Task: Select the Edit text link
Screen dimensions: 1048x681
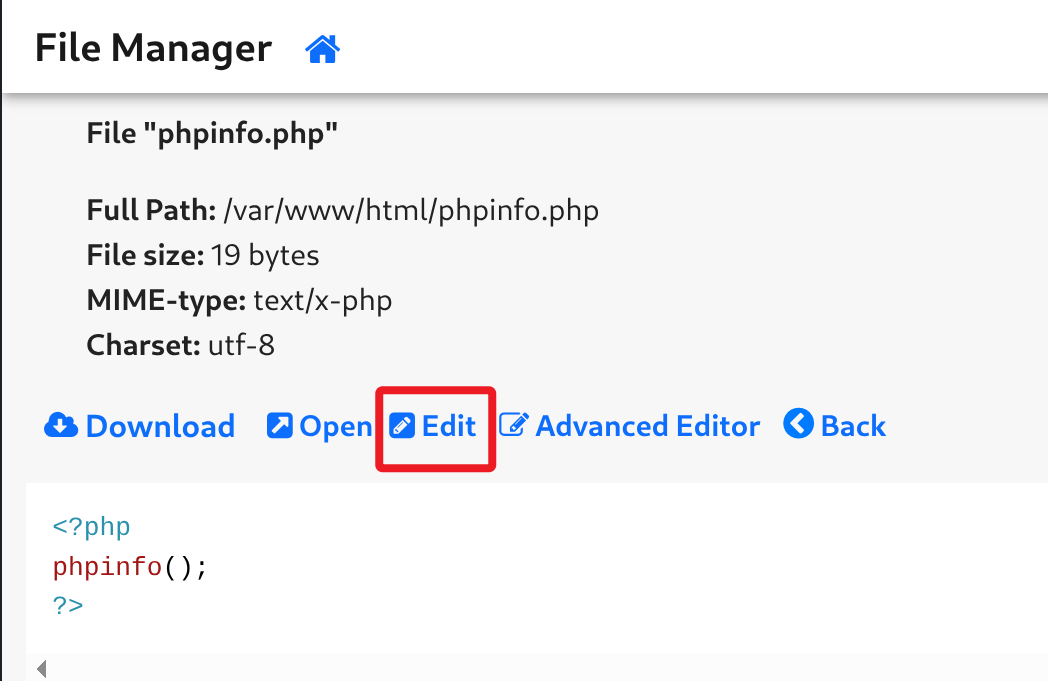Action: (449, 426)
